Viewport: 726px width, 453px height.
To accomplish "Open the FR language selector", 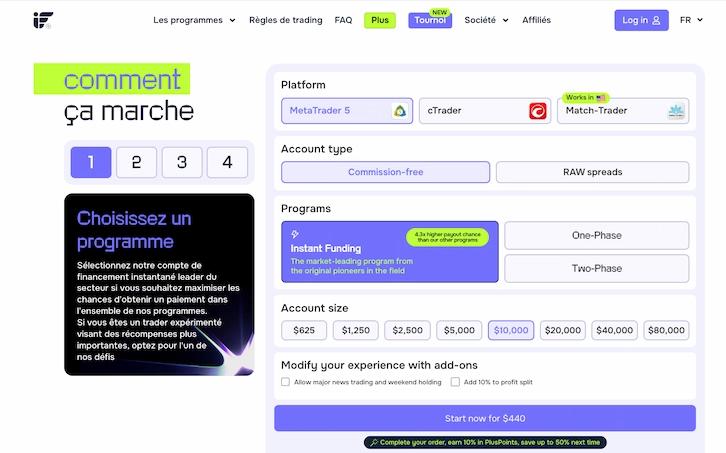I will click(x=691, y=20).
